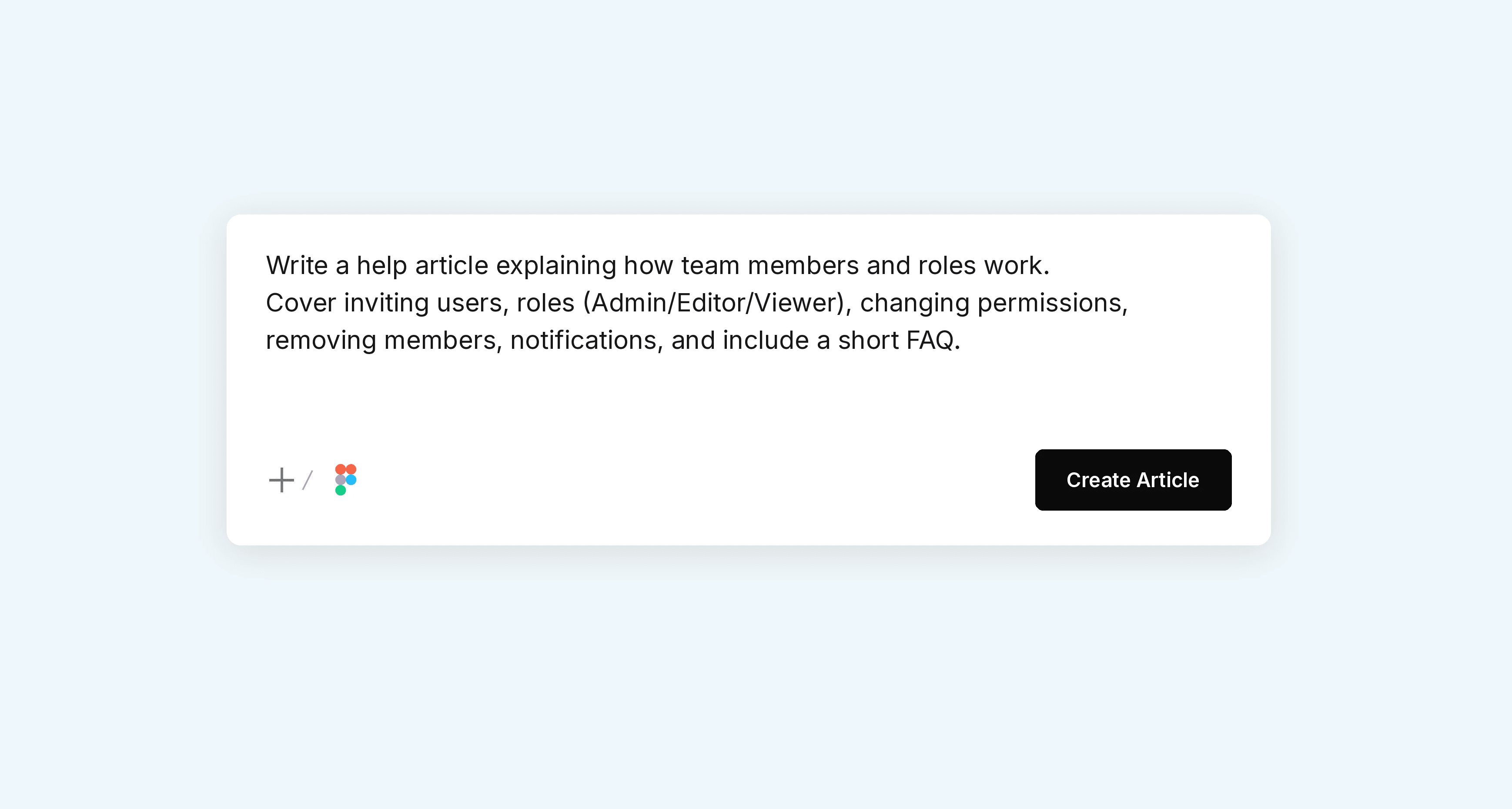This screenshot has width=1512, height=809.
Task: Click the 'roles work.' text ending line one
Action: coord(984,265)
